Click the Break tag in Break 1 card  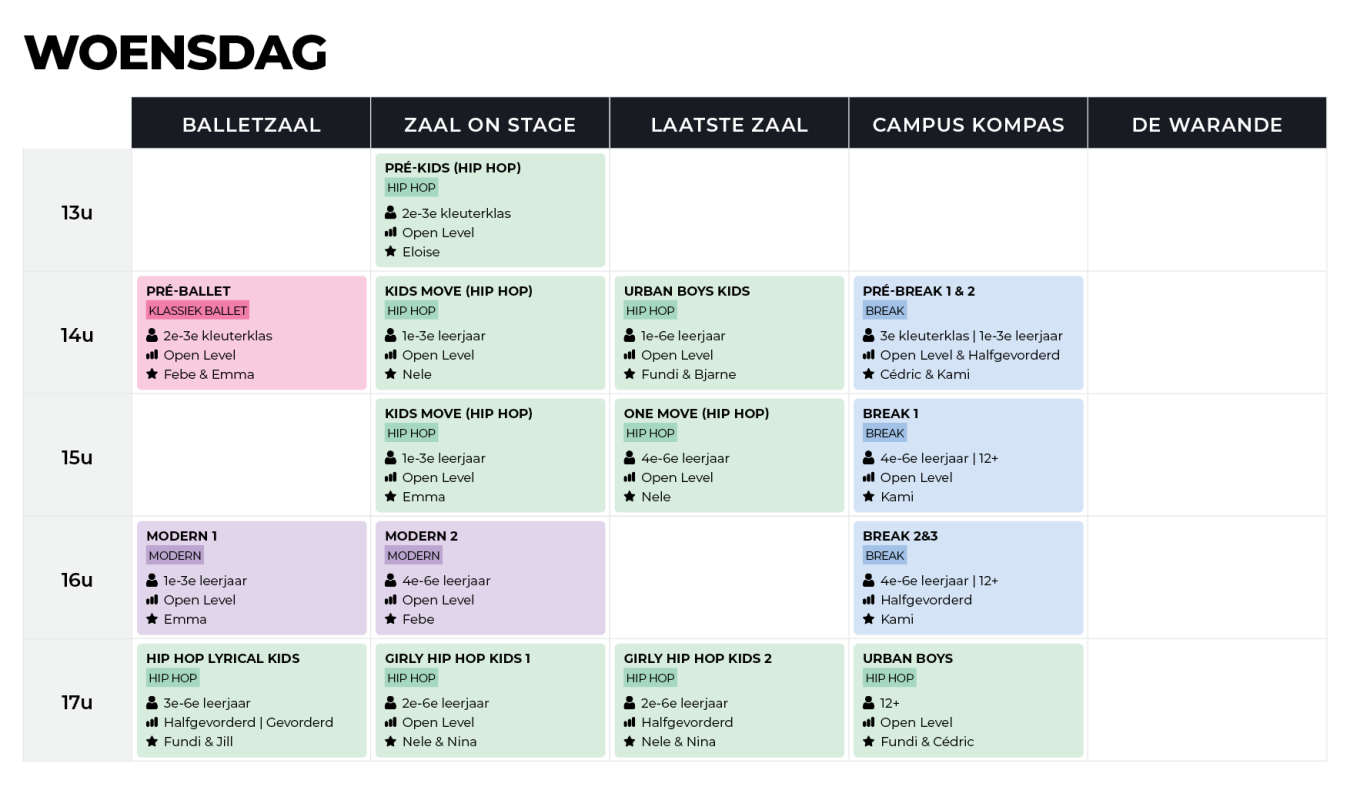(x=885, y=433)
